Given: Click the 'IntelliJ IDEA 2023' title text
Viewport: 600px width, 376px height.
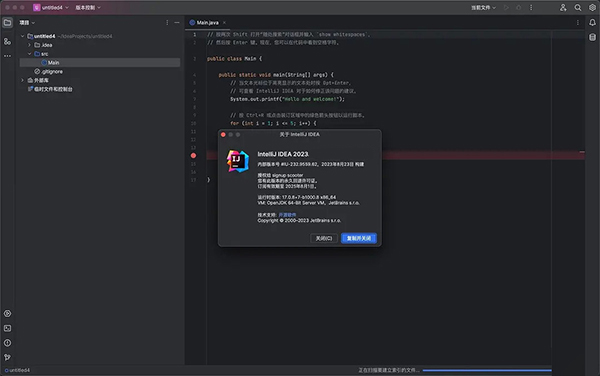Looking at the screenshot, I should (283, 154).
